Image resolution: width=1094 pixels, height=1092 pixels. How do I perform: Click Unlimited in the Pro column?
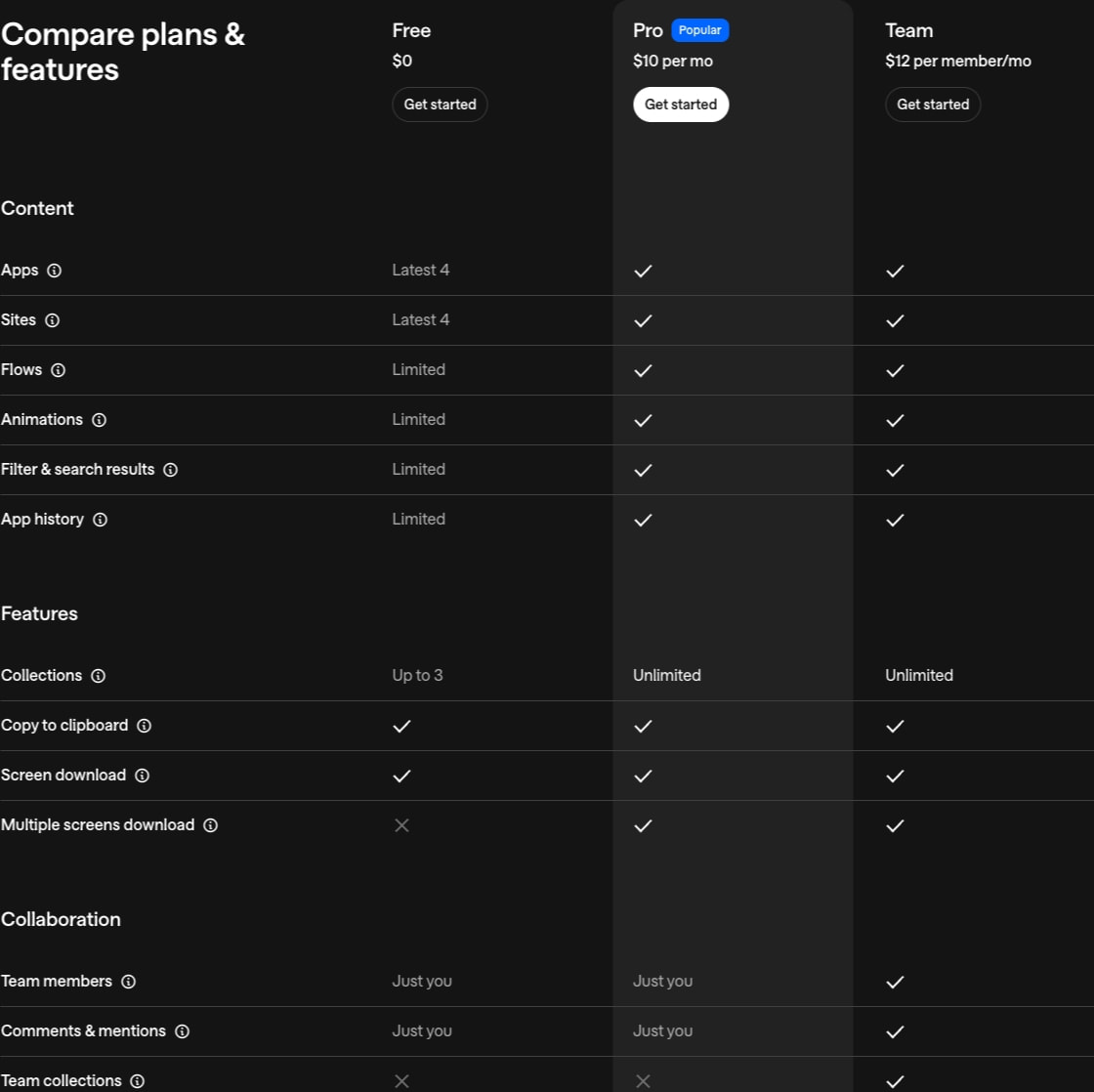click(x=667, y=676)
